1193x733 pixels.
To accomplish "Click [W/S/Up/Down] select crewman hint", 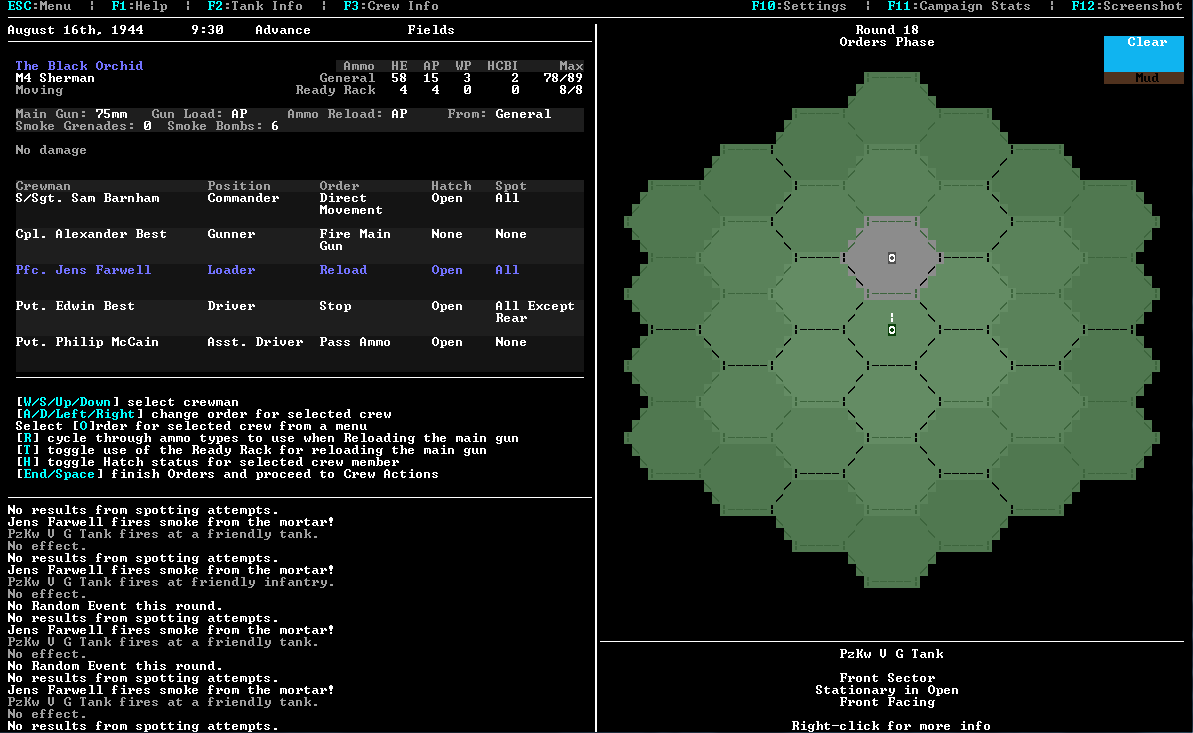I will (127, 402).
